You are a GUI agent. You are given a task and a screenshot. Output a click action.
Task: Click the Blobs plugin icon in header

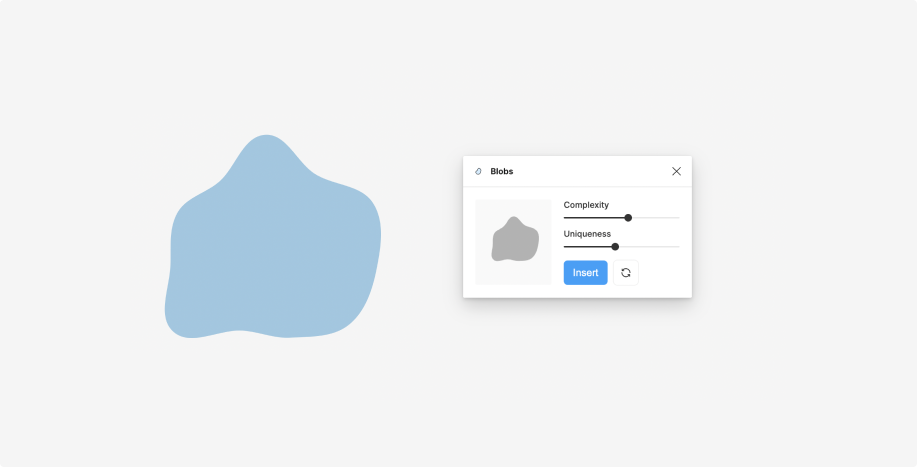coord(478,171)
